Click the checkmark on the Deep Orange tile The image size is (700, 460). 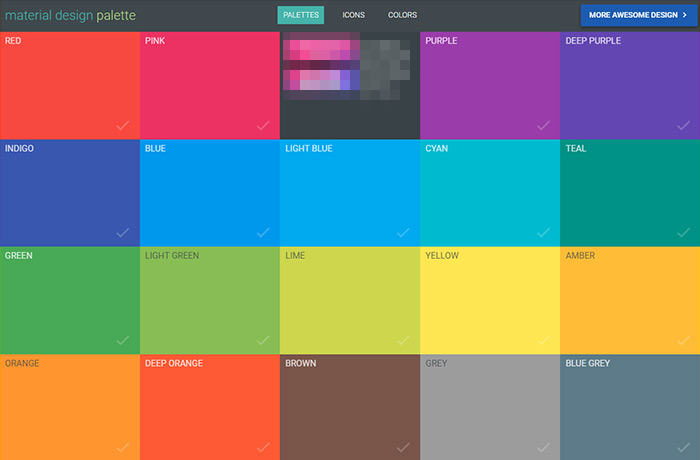click(263, 447)
